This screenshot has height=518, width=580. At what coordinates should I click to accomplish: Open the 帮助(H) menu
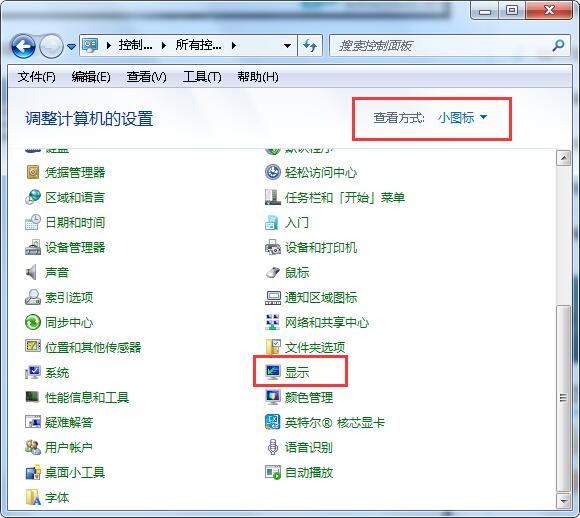258,77
